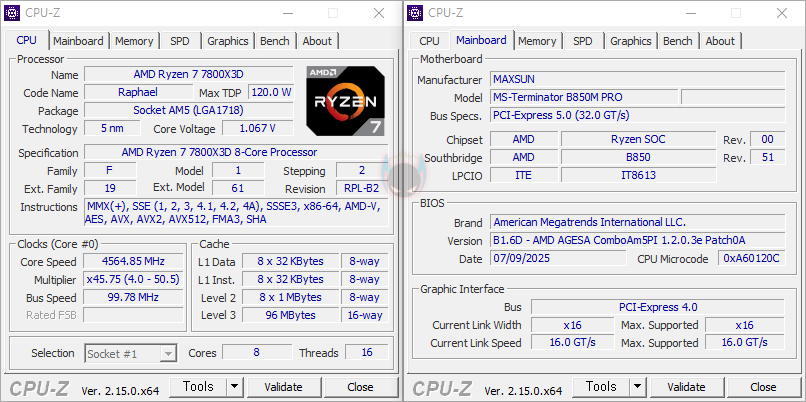Image resolution: width=806 pixels, height=402 pixels.
Task: Click the CPU-Z app icon in right window title bar
Action: [415, 13]
